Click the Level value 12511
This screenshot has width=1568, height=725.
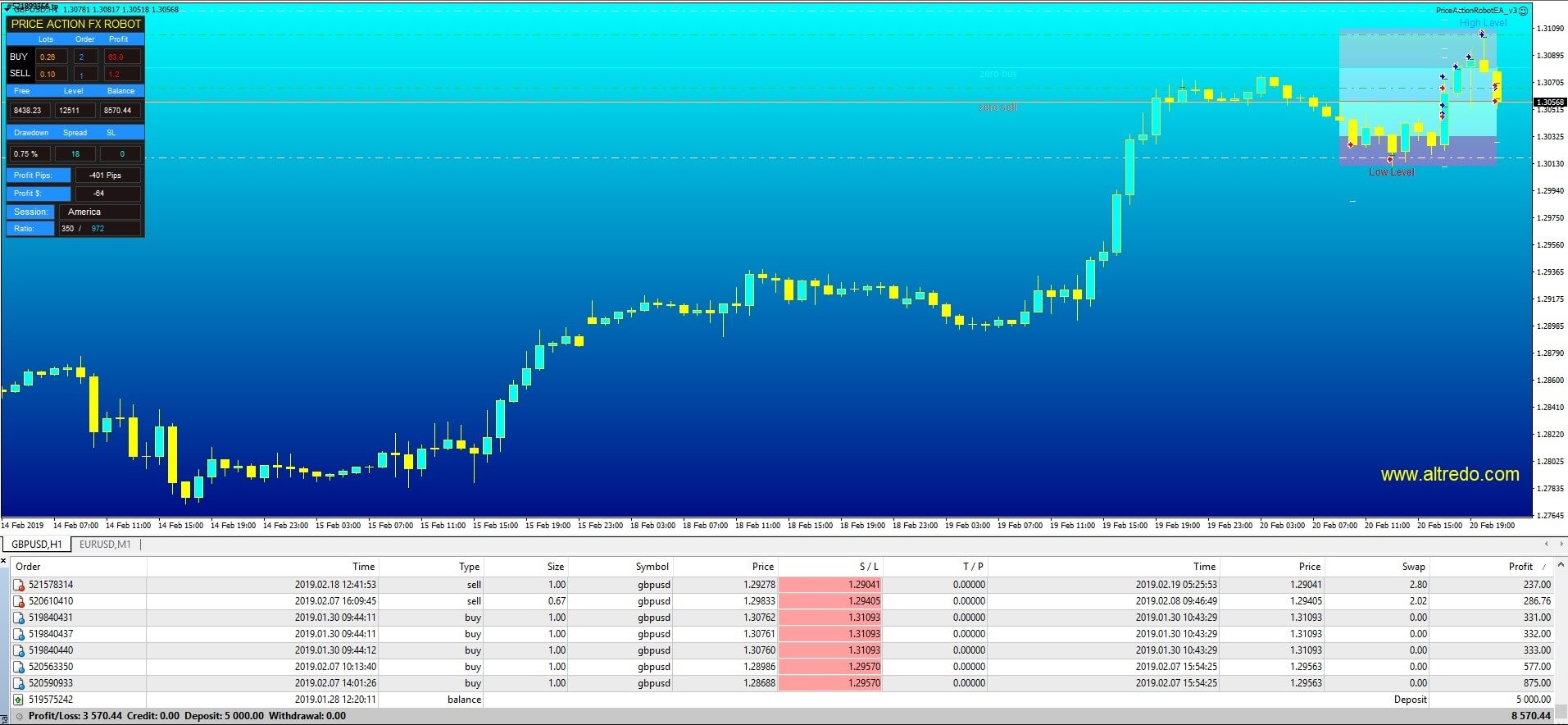tap(75, 110)
